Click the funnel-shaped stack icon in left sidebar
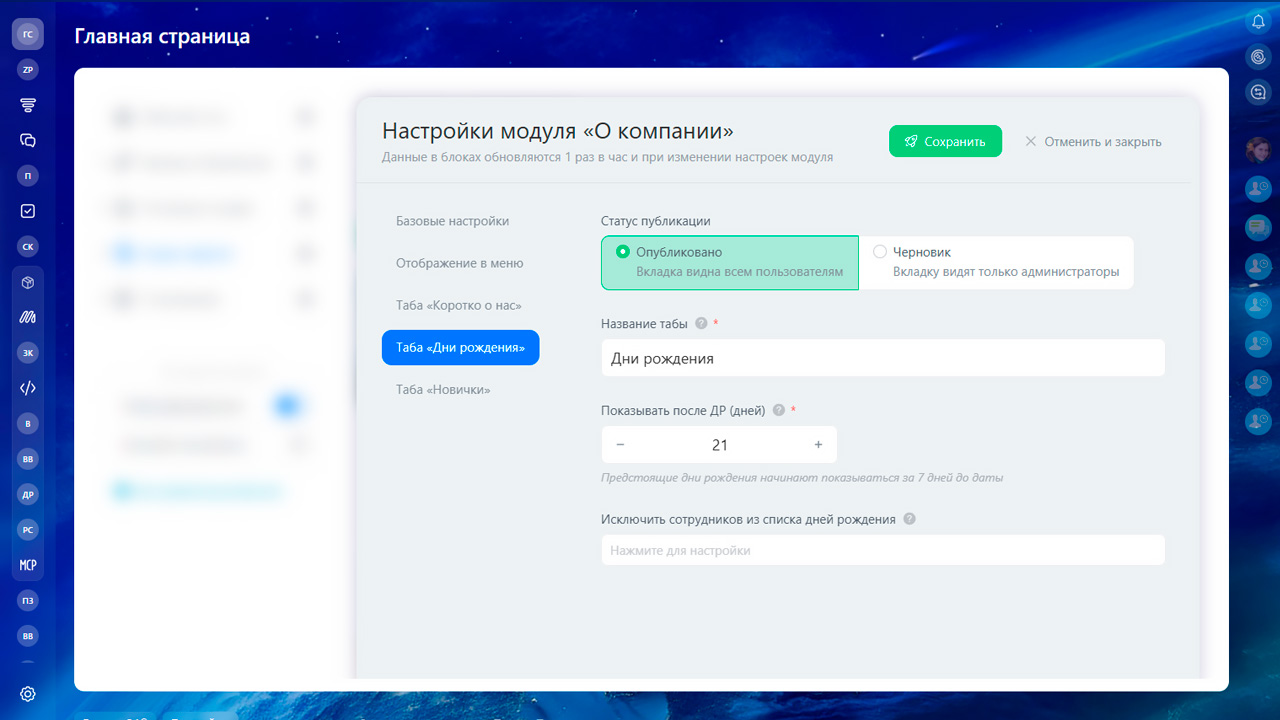Screen dimensions: 1280x720 [28, 105]
